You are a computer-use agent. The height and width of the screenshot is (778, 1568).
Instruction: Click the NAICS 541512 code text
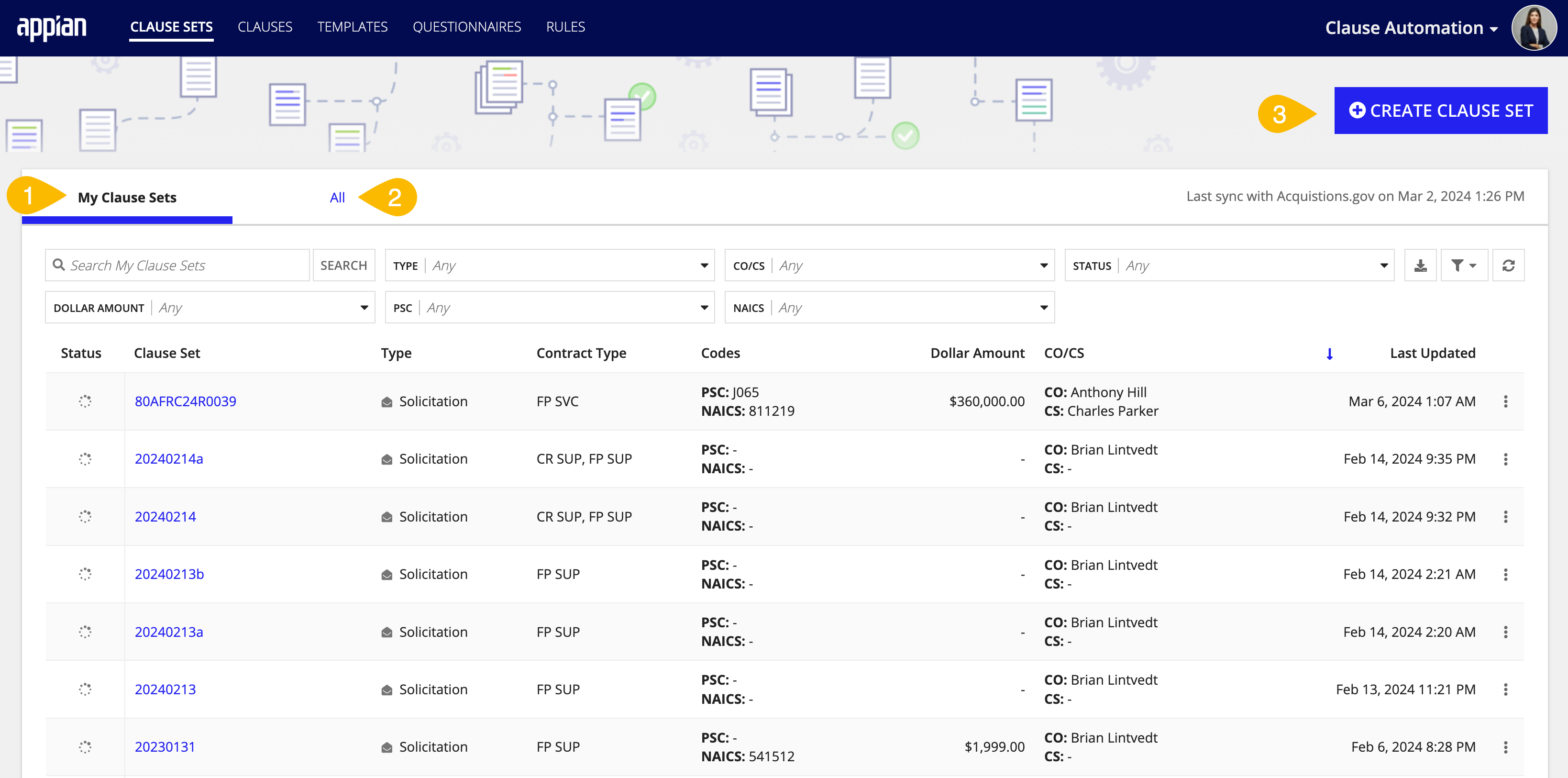coord(748,756)
